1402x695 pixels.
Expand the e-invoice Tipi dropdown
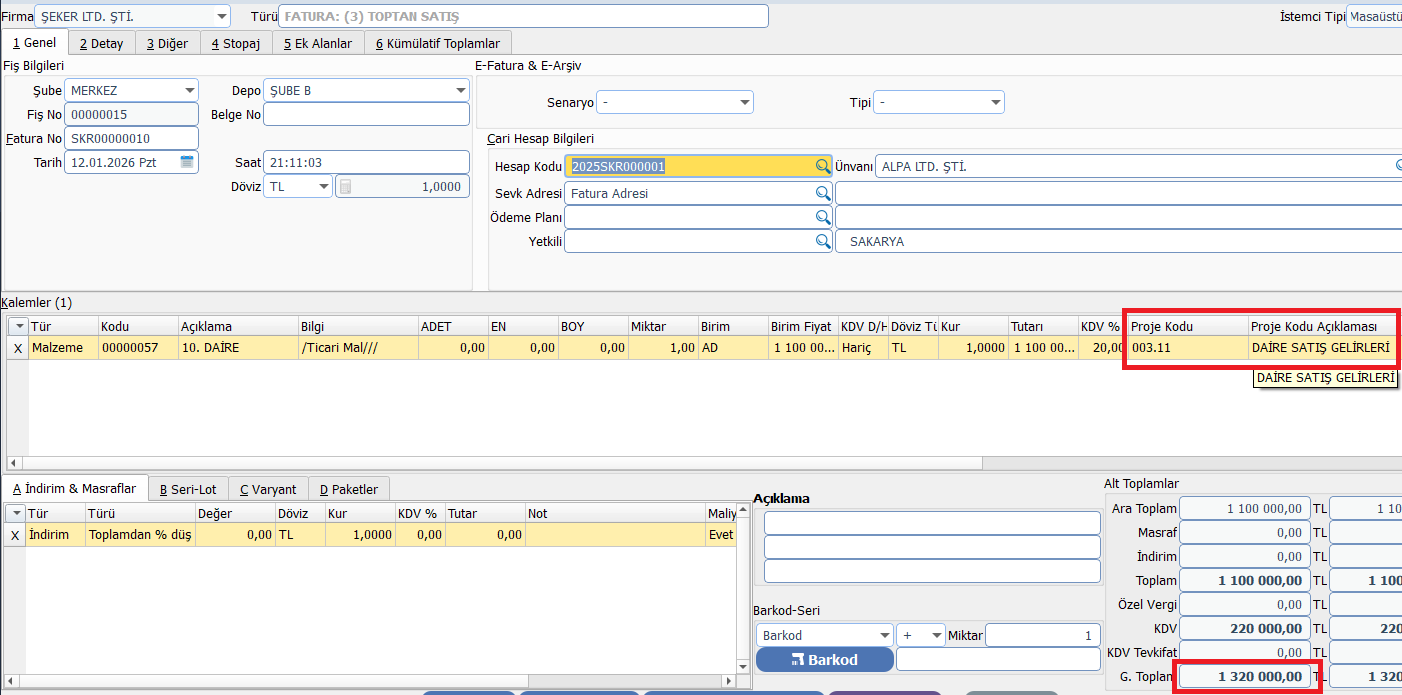[995, 103]
